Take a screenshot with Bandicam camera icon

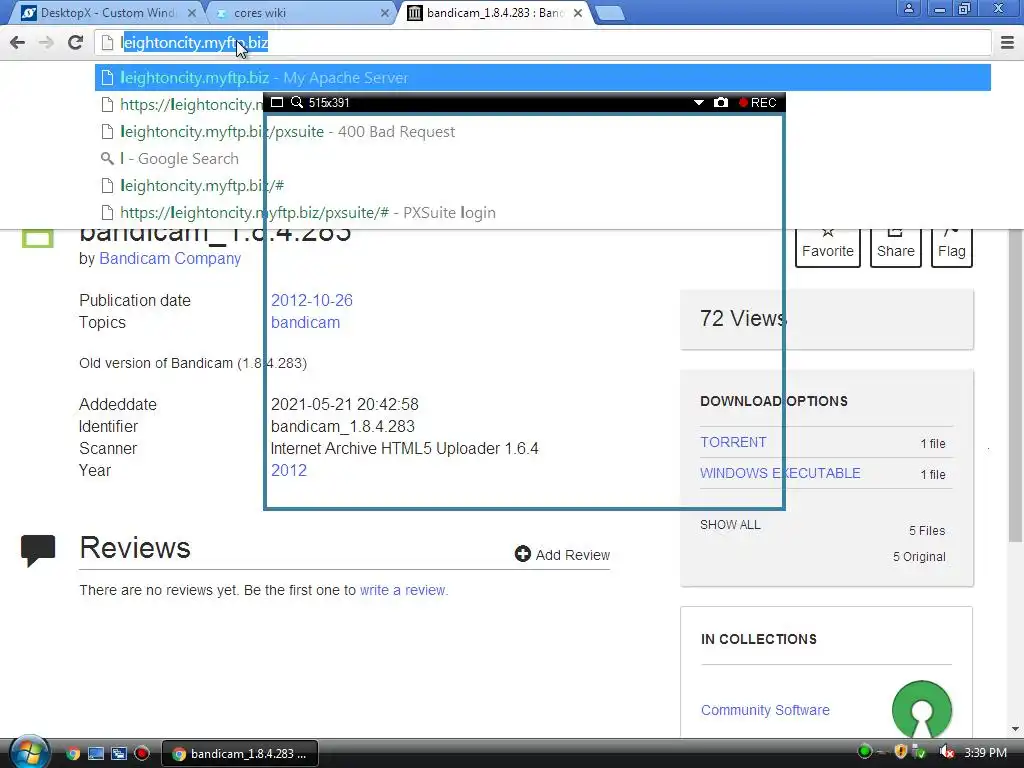(720, 103)
